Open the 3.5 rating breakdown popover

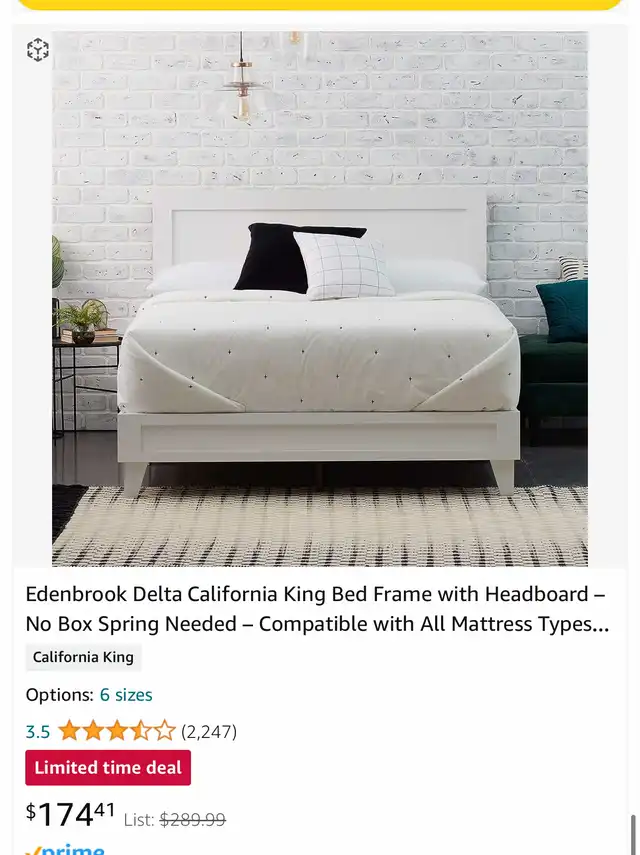[x=38, y=731]
